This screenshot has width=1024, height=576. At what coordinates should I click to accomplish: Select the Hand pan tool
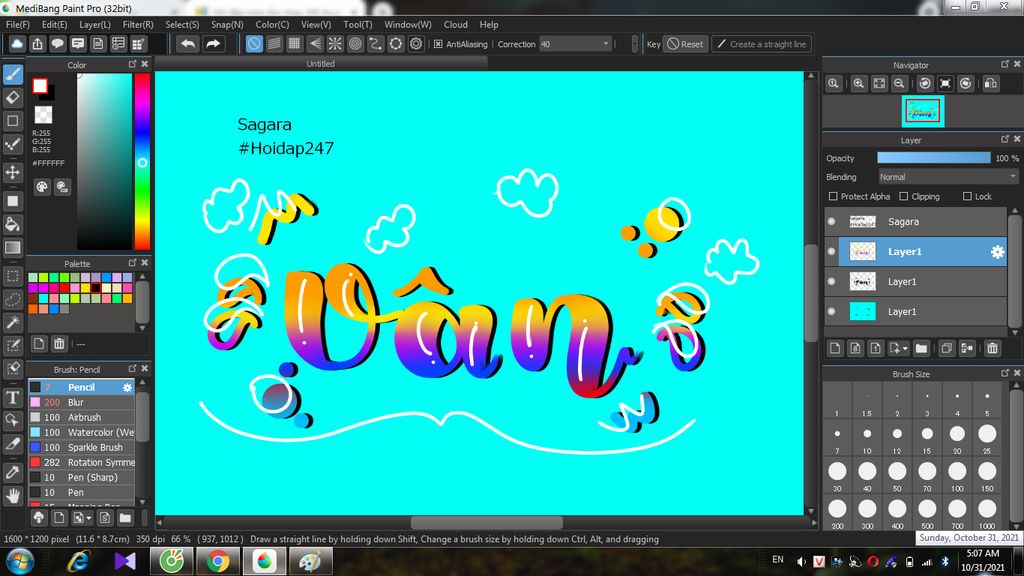click(12, 496)
